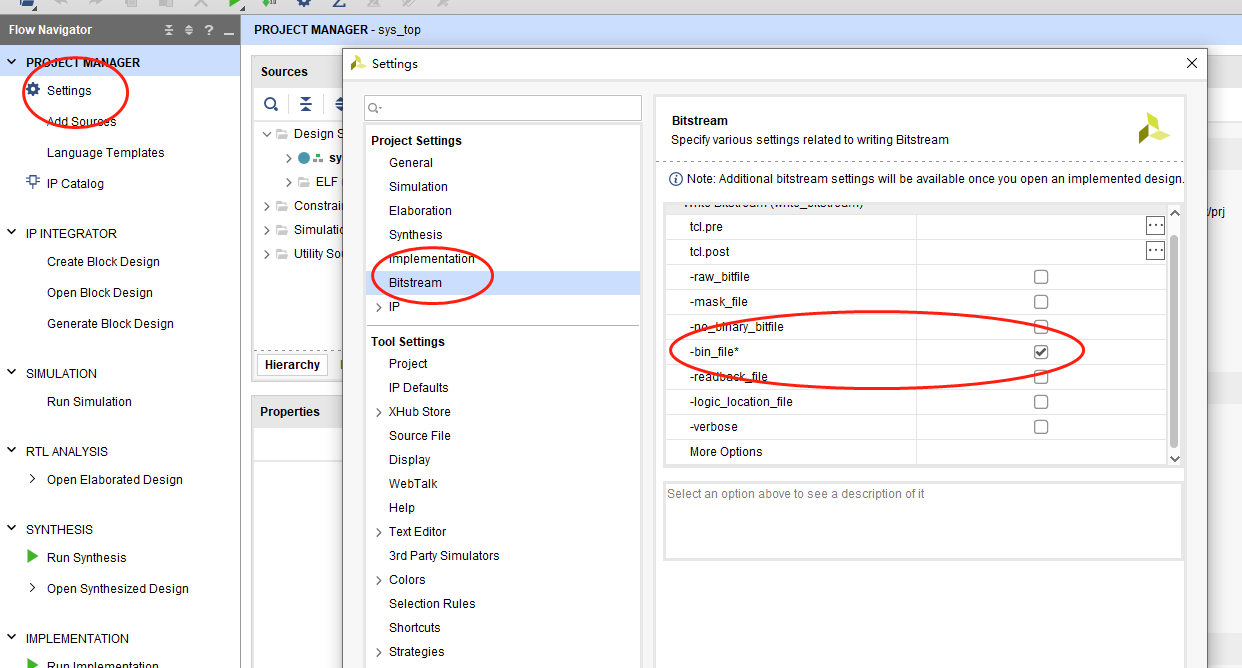Open Language Templates
This screenshot has height=668, width=1242.
click(105, 153)
